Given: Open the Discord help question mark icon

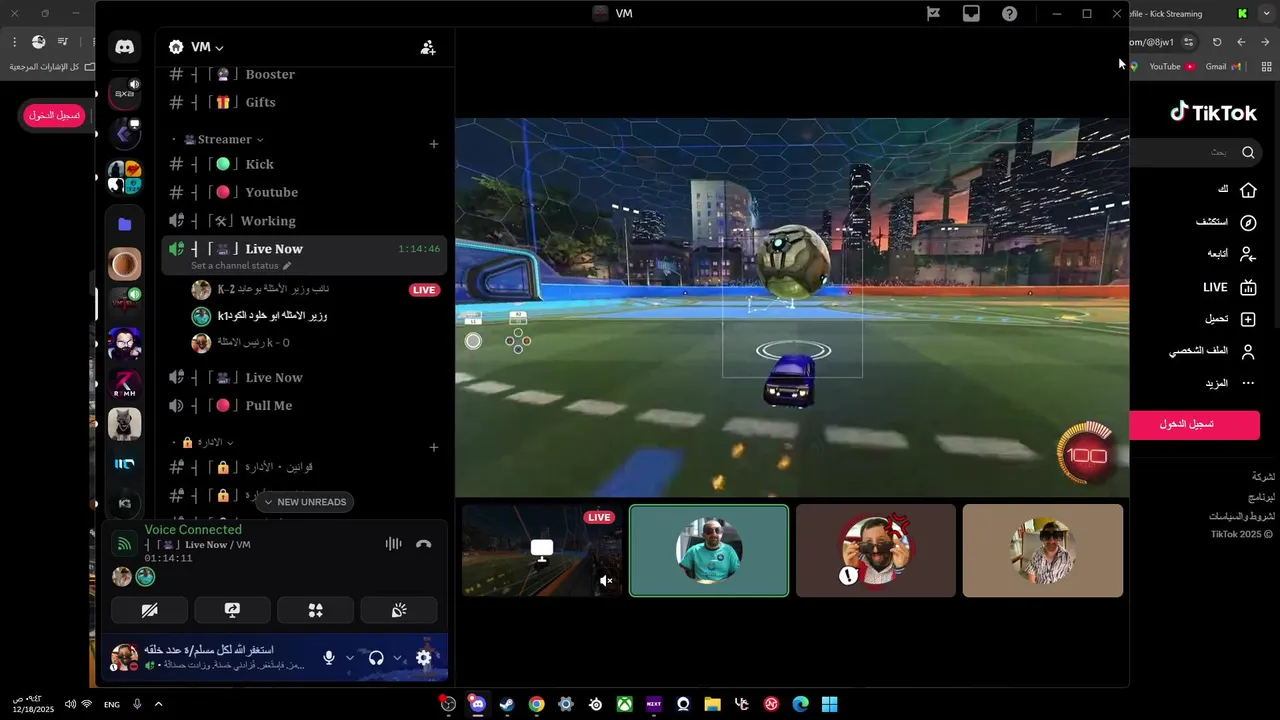Looking at the screenshot, I should [1010, 13].
